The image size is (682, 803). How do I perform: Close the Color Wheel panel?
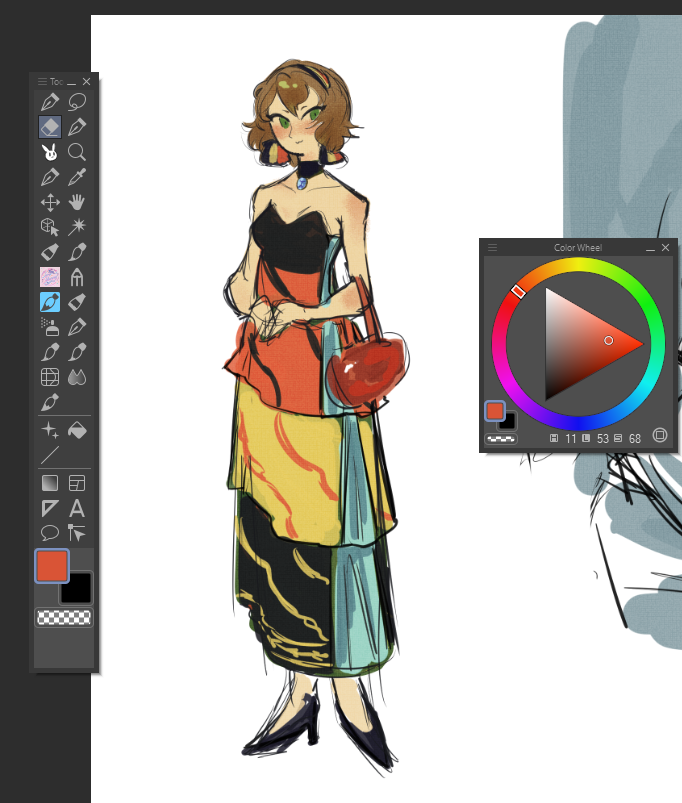pyautogui.click(x=666, y=247)
